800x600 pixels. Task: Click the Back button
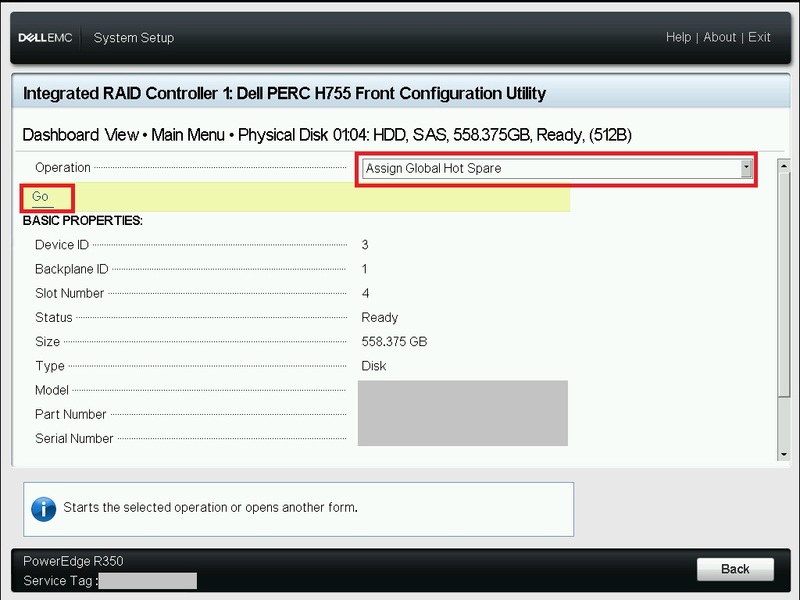tap(735, 569)
